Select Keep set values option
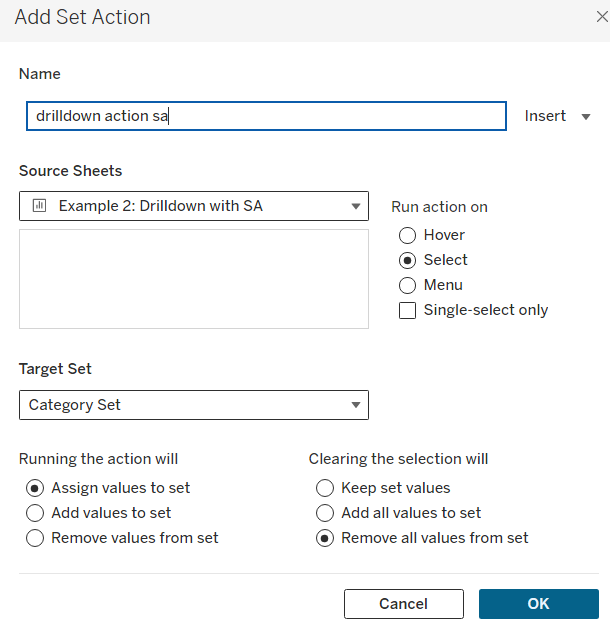 click(x=325, y=488)
